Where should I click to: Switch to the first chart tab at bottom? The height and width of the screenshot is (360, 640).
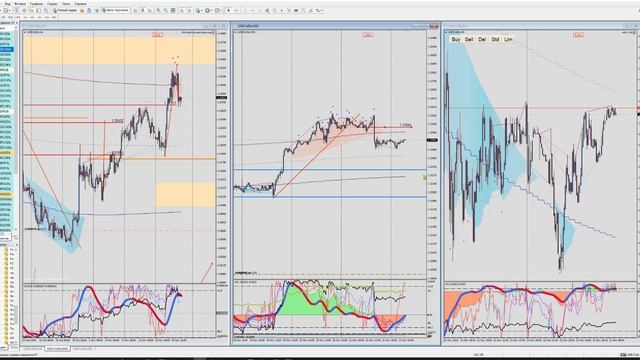tap(32, 349)
